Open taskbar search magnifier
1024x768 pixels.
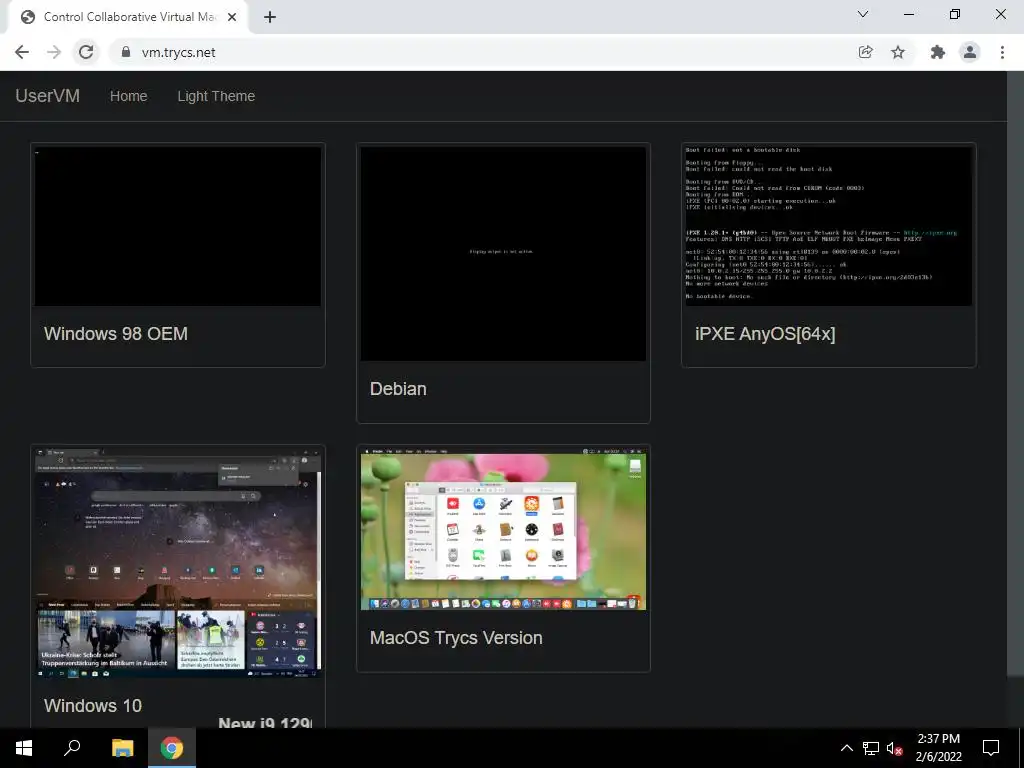72,748
